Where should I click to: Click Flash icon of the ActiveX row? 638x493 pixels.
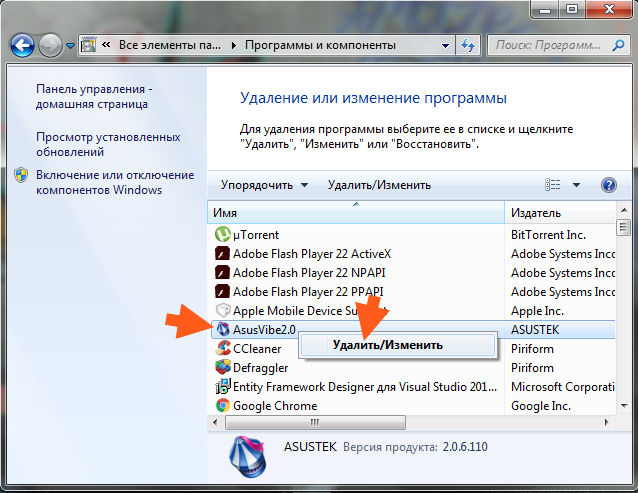[x=222, y=254]
